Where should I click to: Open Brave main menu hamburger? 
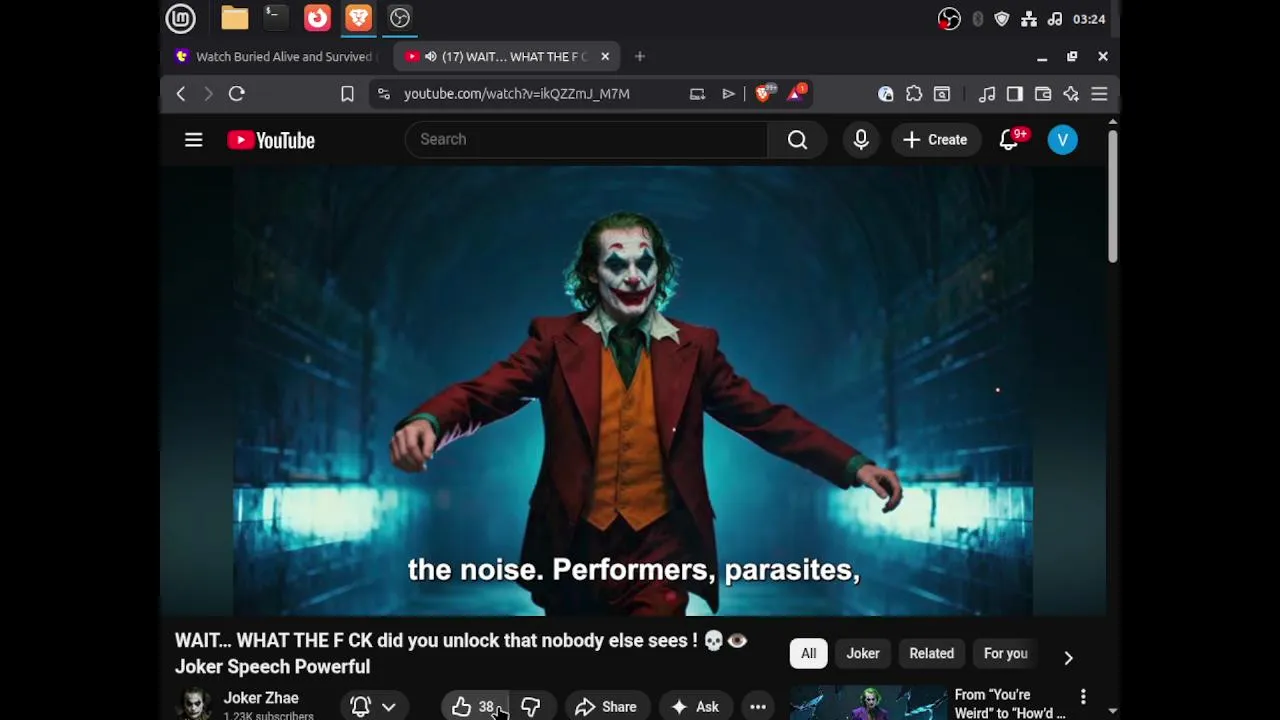click(x=1099, y=93)
